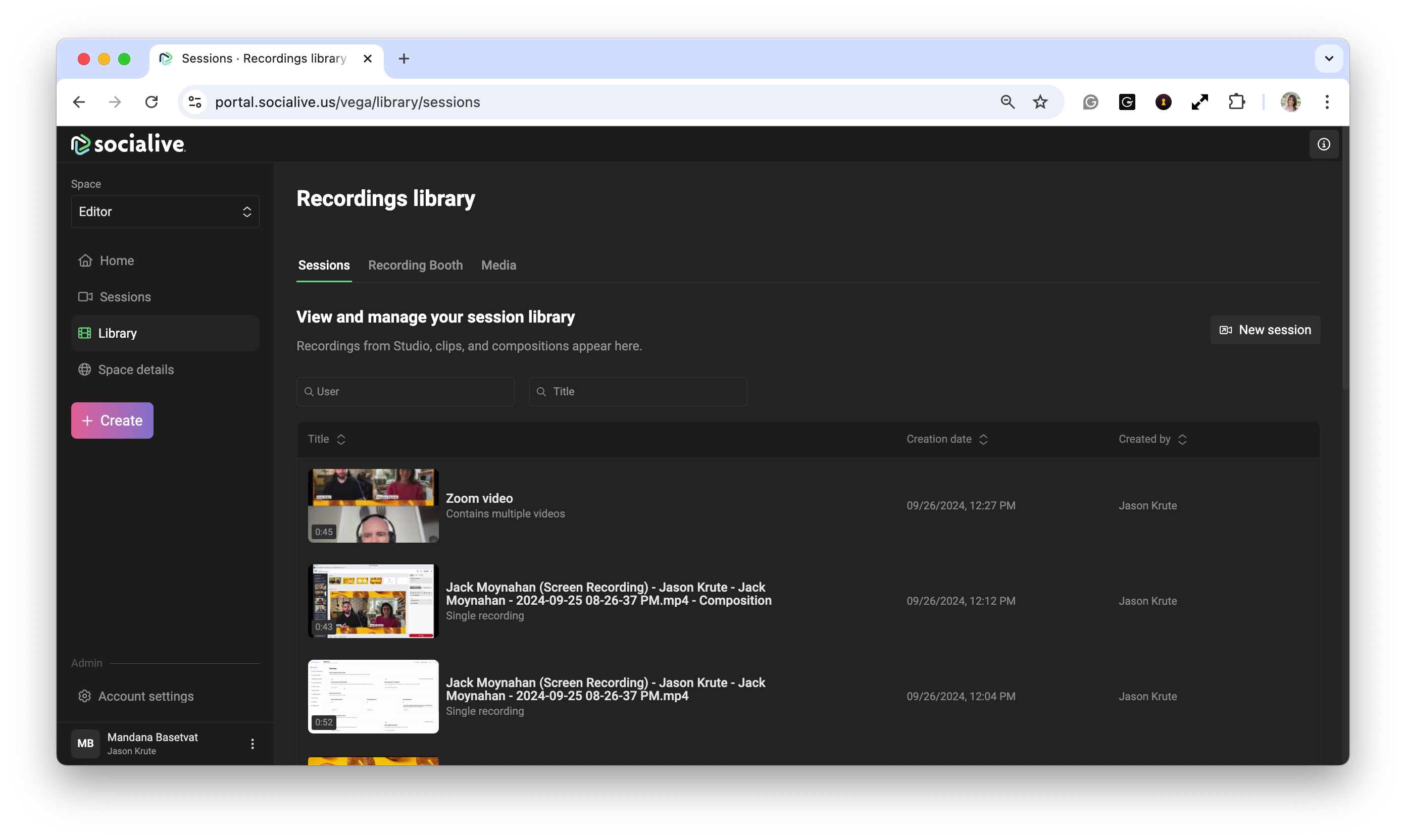The height and width of the screenshot is (840, 1406).
Task: Switch to Recording Booth tab
Action: 415,266
